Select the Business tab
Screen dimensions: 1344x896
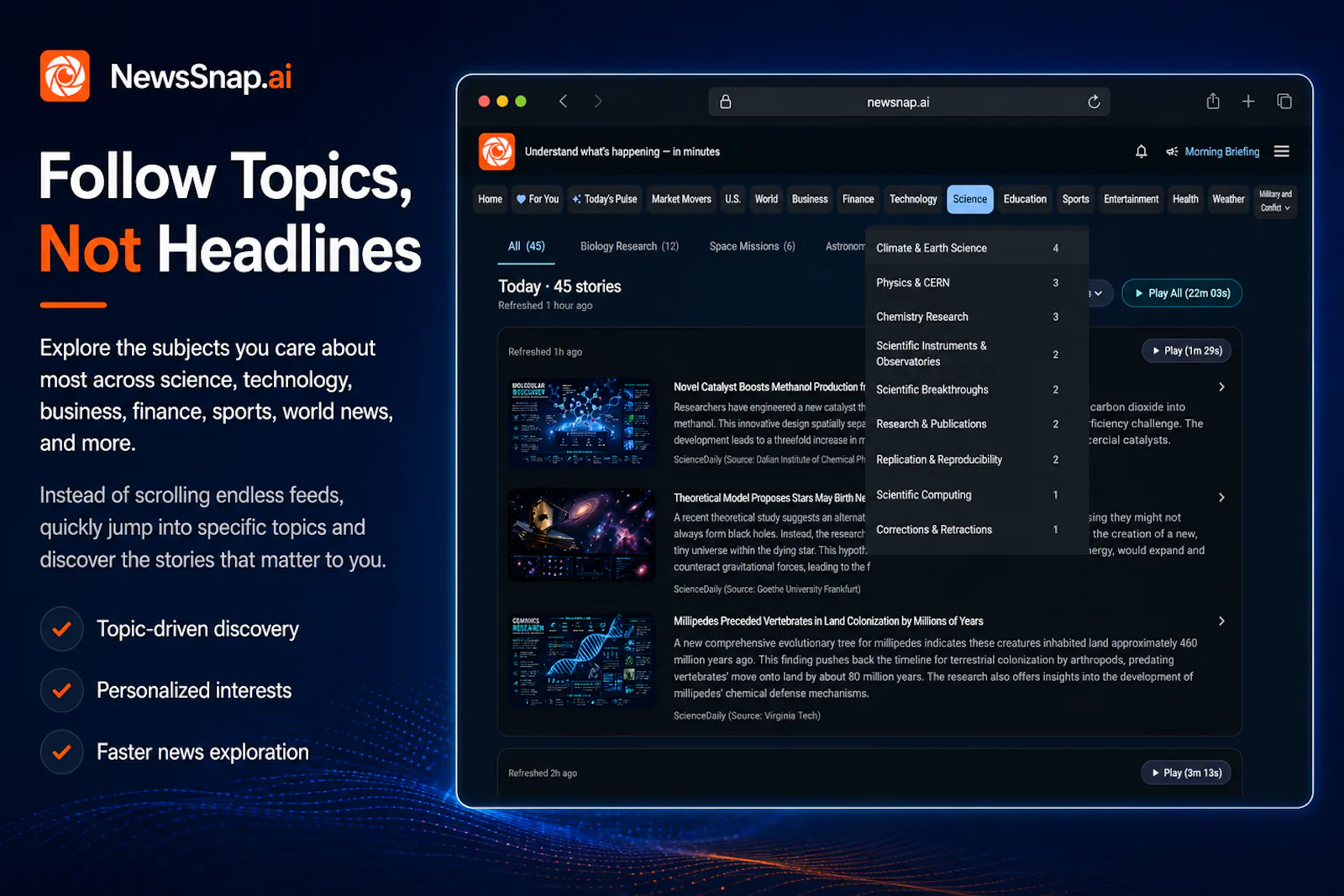point(810,199)
